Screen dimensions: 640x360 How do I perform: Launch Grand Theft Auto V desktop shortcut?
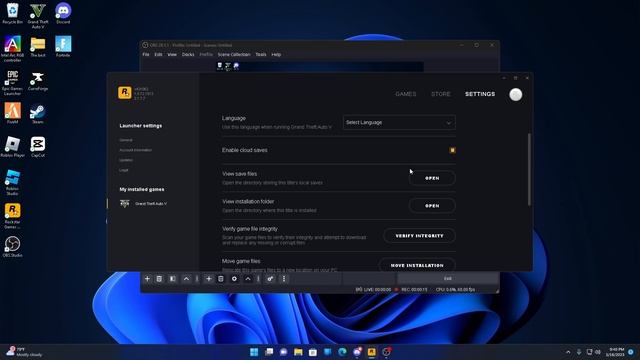[38, 16]
